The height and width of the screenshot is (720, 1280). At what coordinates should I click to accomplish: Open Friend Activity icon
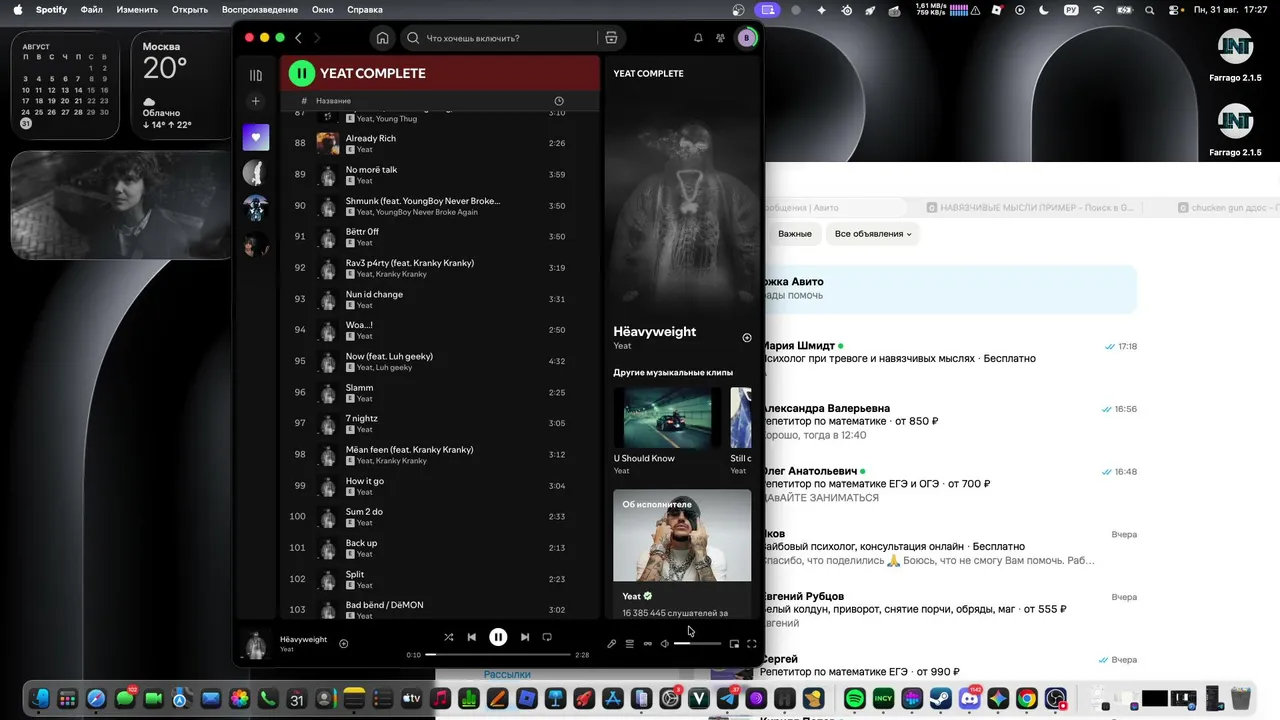[x=720, y=38]
